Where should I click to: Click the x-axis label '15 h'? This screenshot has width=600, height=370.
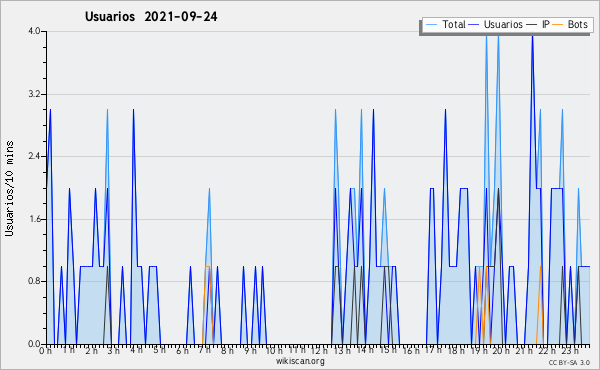(x=388, y=350)
